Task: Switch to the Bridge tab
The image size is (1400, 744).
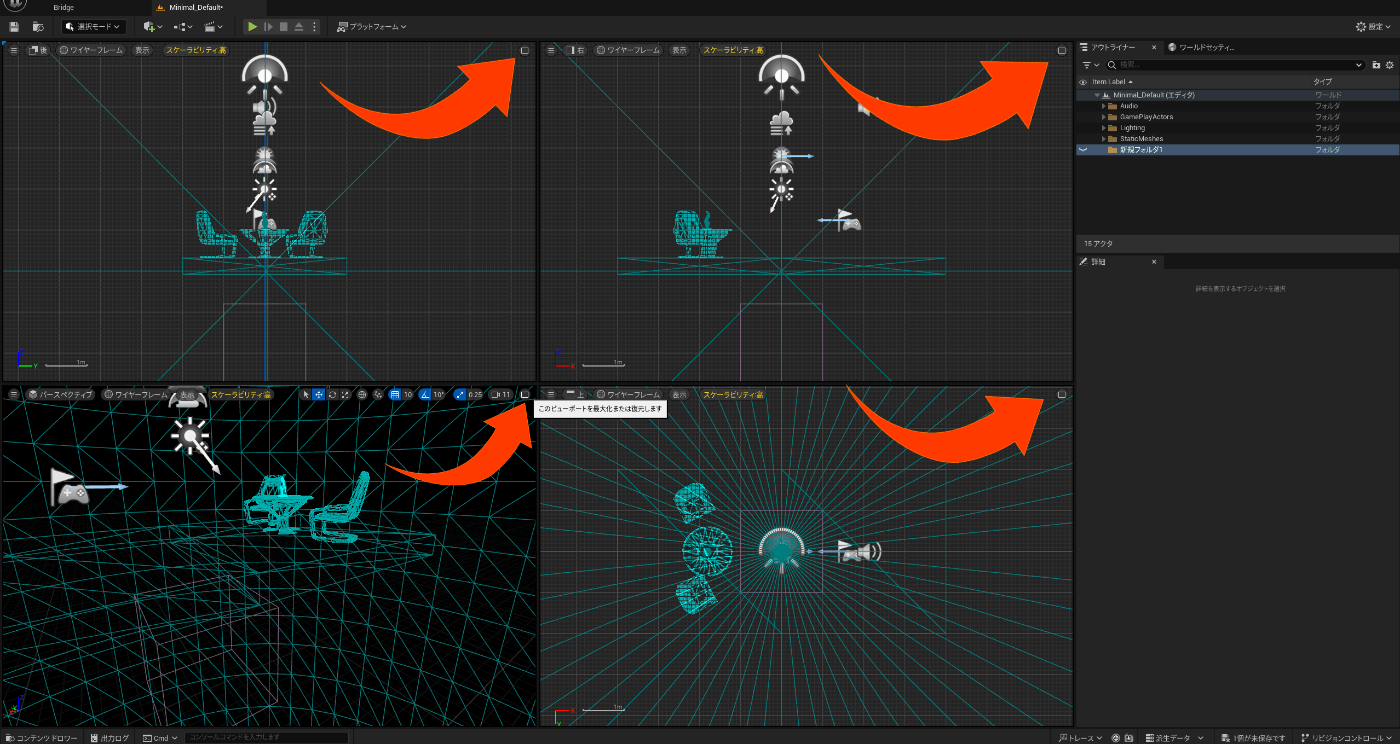Action: click(63, 7)
